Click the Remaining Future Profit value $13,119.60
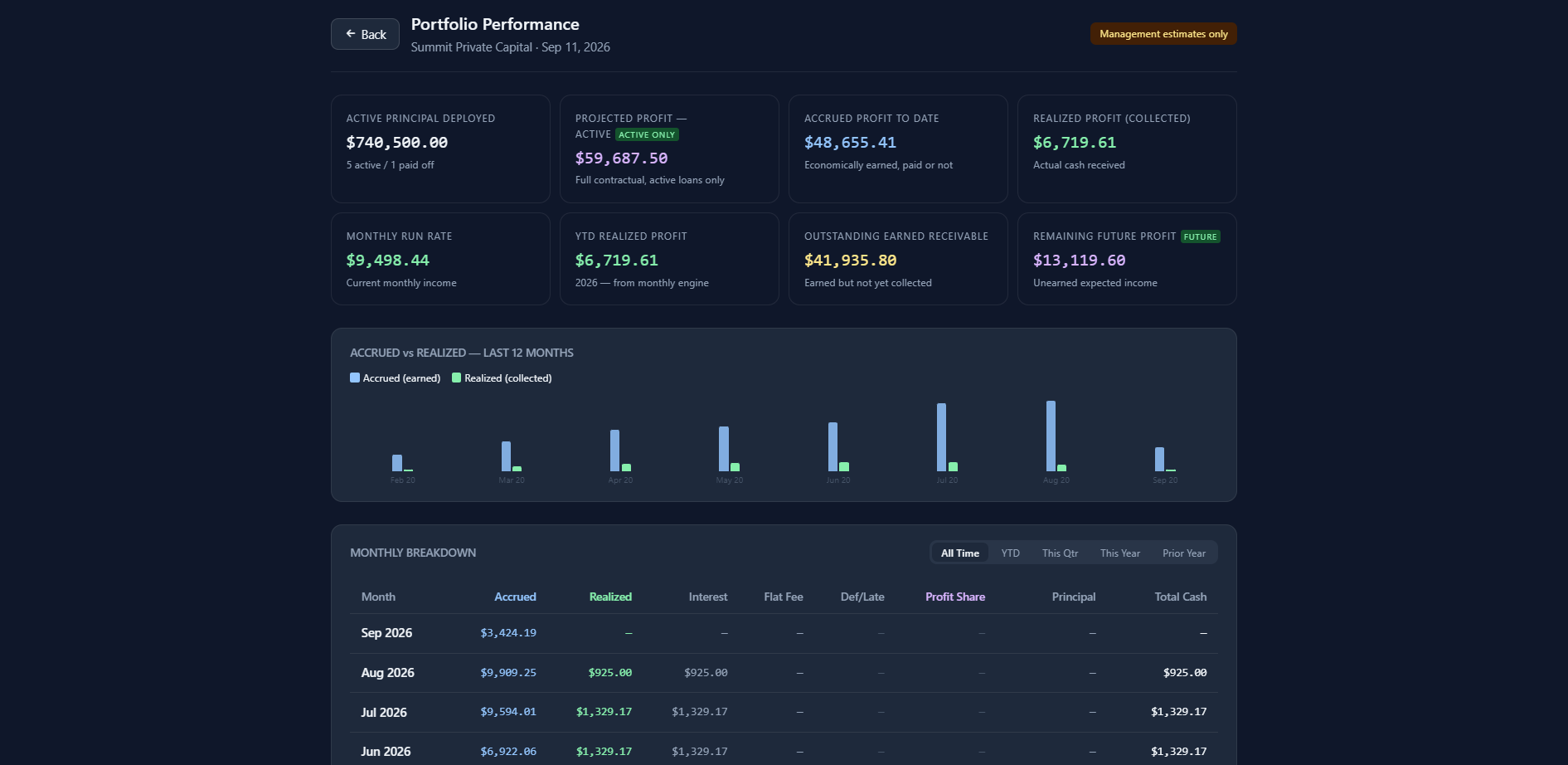 [1079, 261]
